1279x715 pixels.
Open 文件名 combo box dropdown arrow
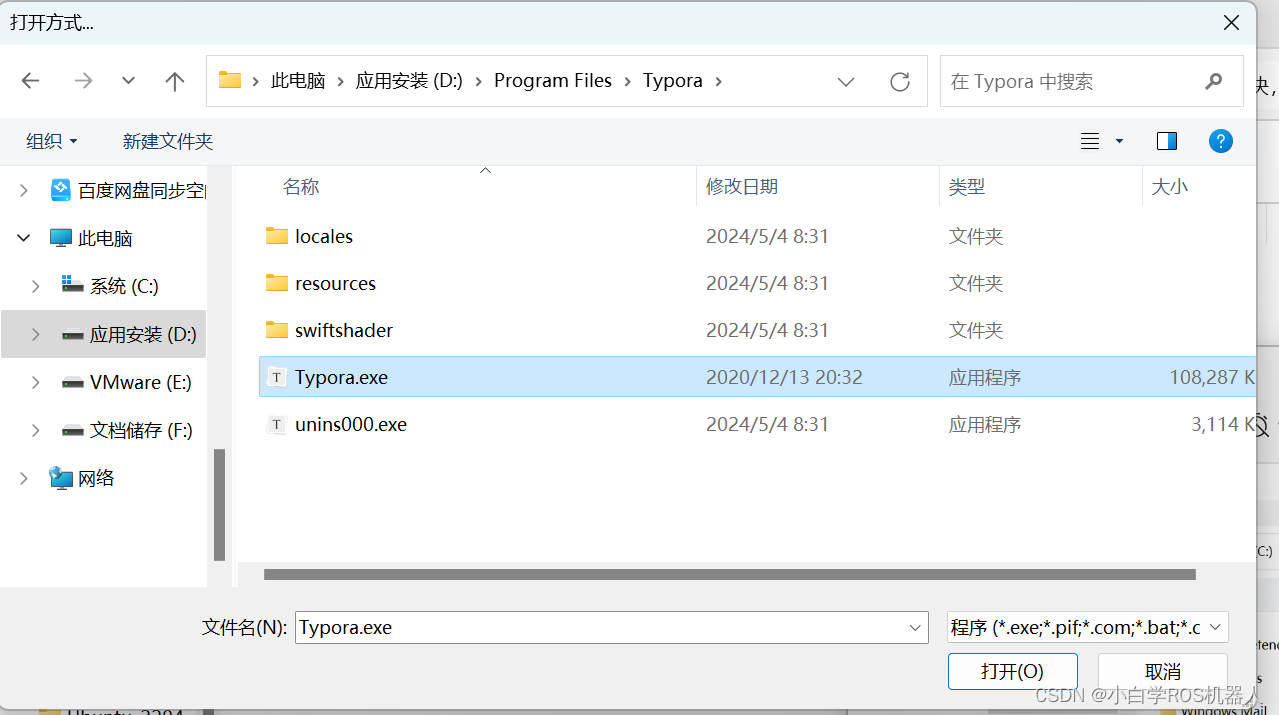point(916,627)
